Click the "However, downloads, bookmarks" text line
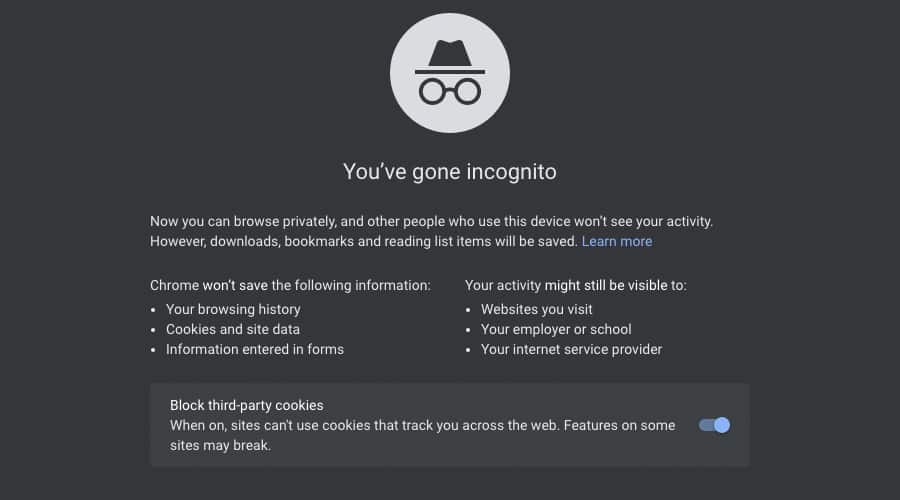Viewport: 900px width, 500px height. 363,241
